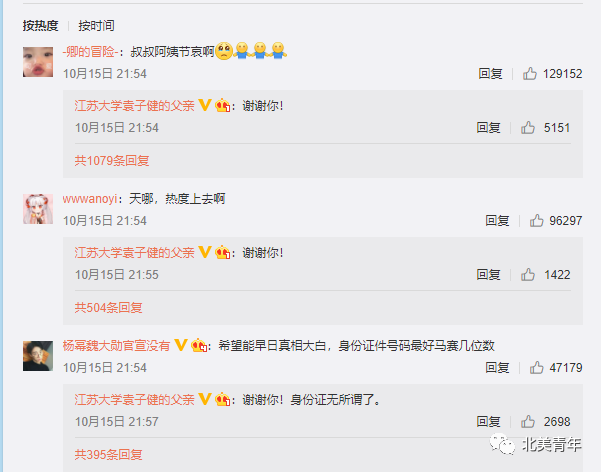This screenshot has width=601, height=472.
Task: Expand 共395条回复 replies
Action: (x=108, y=454)
